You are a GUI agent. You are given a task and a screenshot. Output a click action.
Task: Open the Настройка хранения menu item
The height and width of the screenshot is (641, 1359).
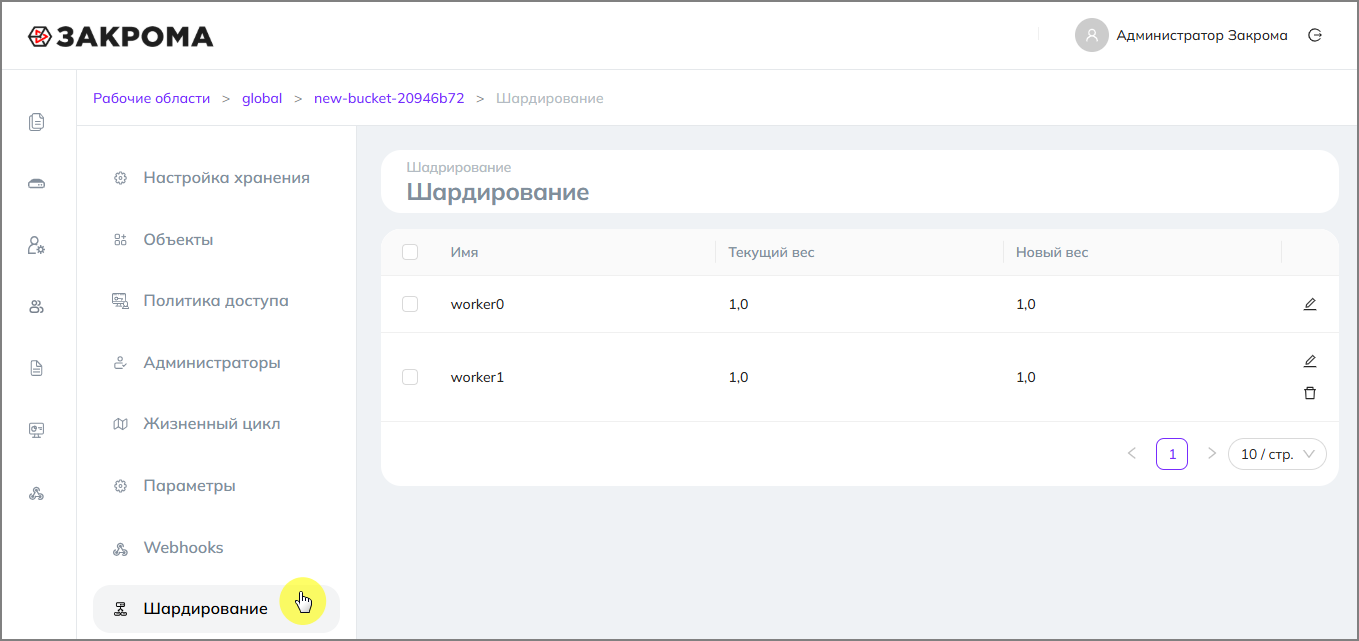click(226, 178)
